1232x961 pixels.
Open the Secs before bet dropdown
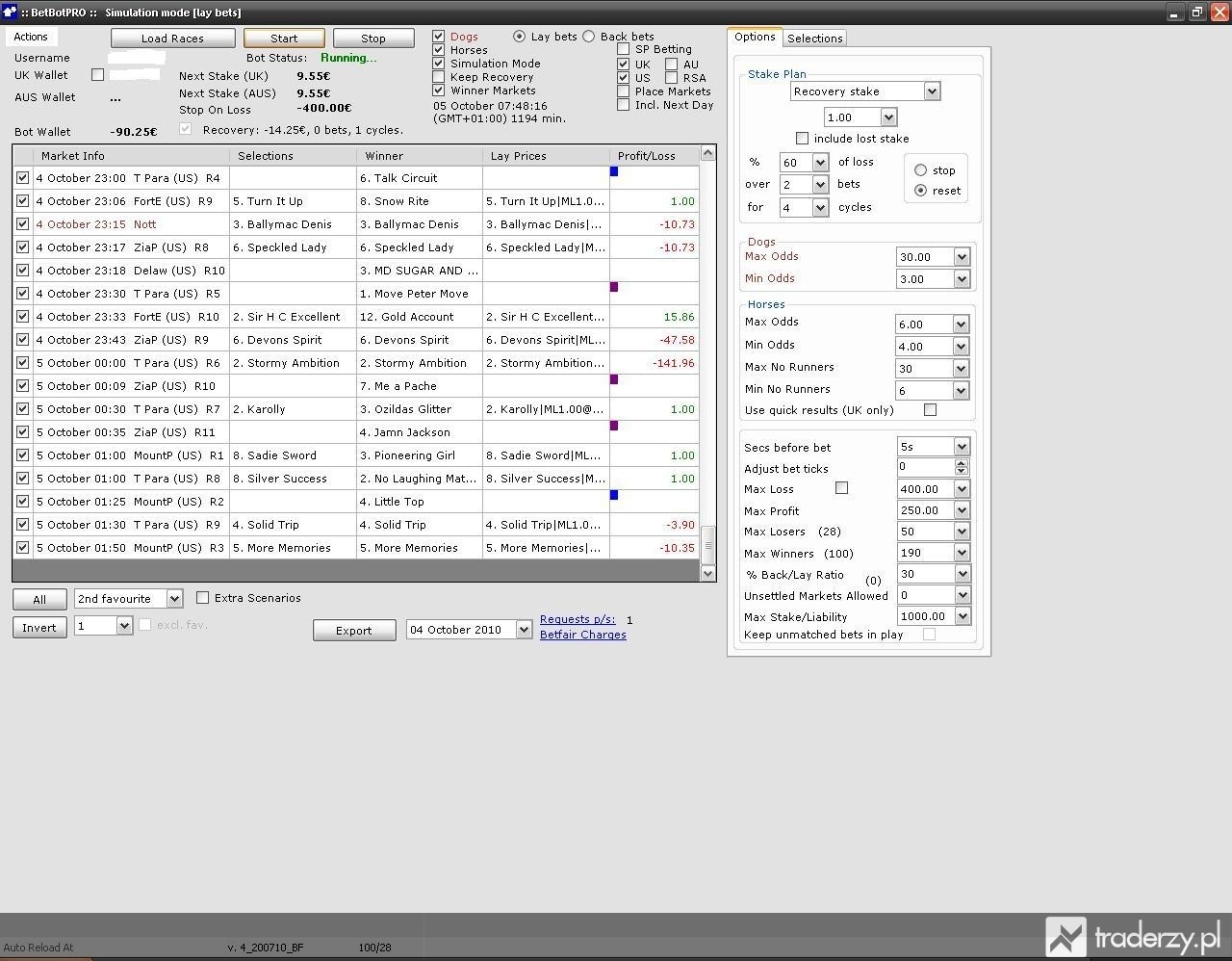click(961, 447)
